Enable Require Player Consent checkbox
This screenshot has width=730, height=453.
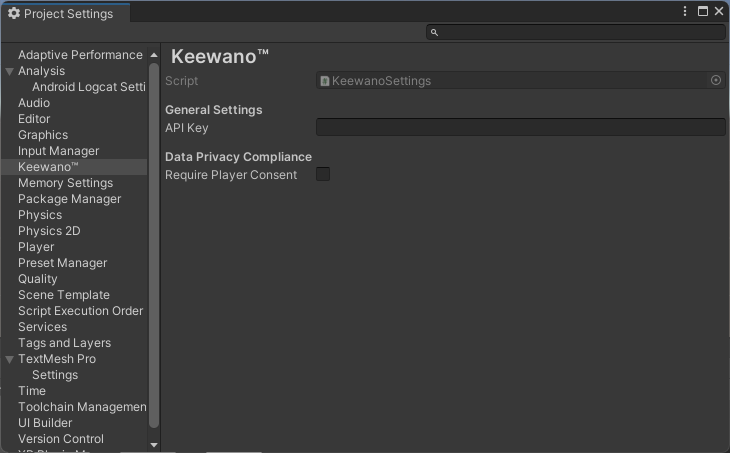[x=323, y=174]
